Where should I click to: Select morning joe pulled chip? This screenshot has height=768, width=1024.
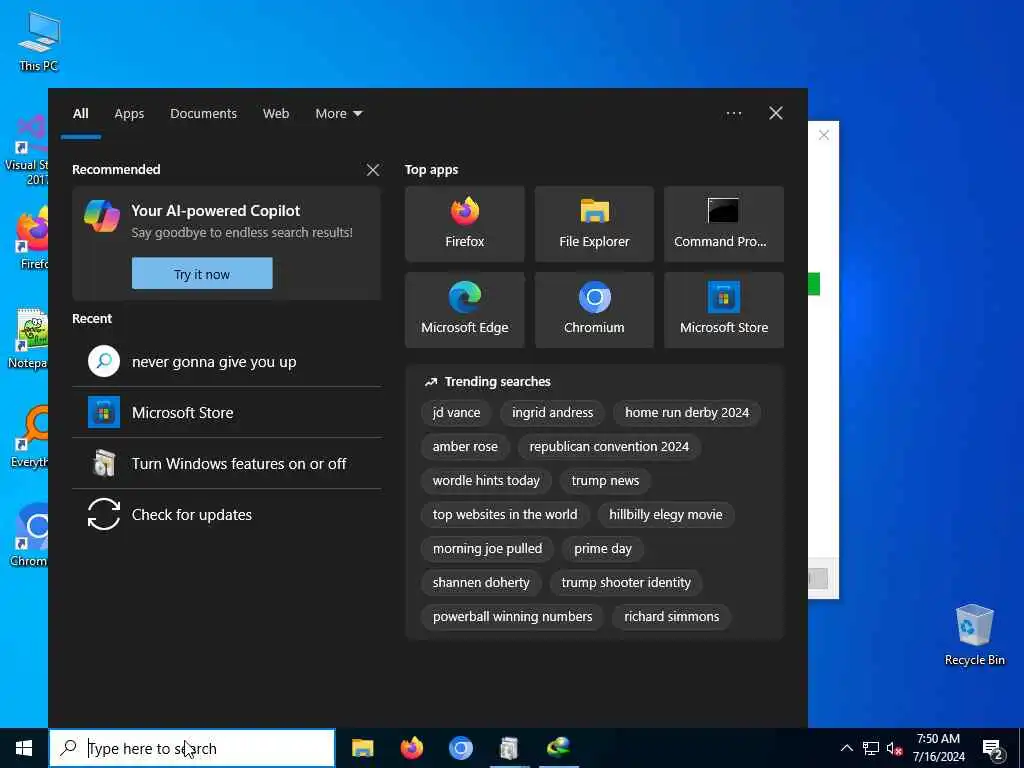click(487, 549)
